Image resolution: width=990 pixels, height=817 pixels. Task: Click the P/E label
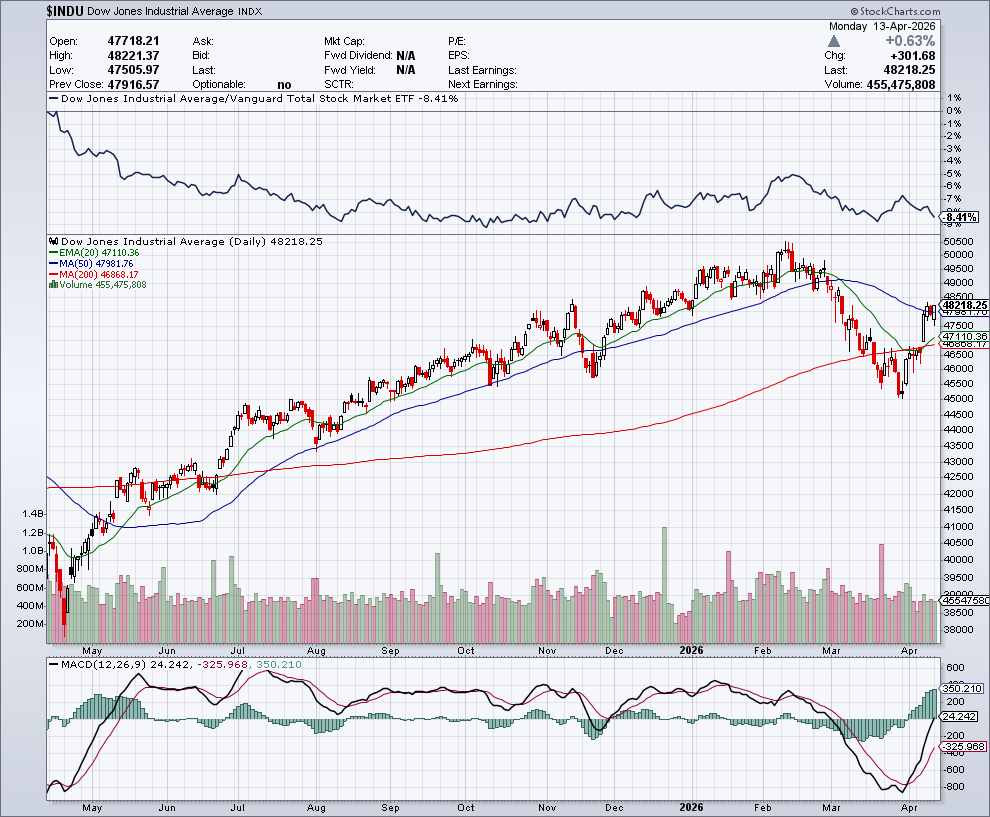tap(456, 41)
